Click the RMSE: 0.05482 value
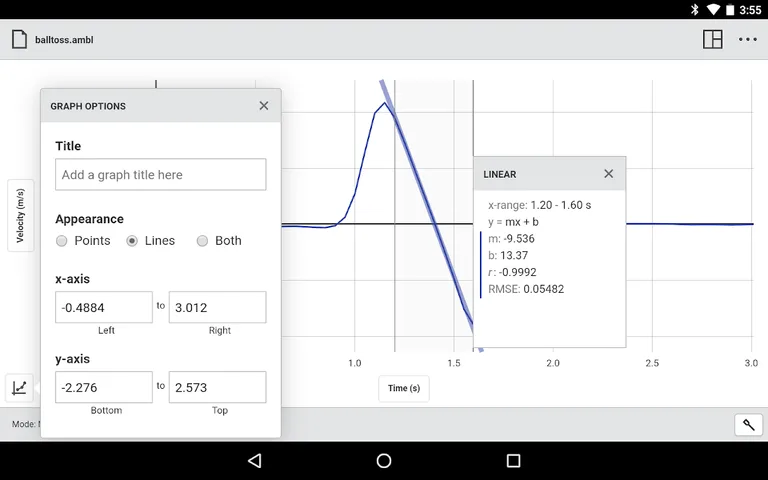 526,289
